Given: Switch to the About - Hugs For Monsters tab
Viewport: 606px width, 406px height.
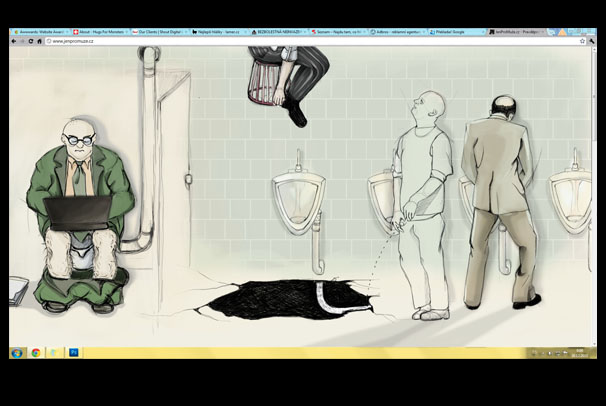Looking at the screenshot, I should 98,32.
